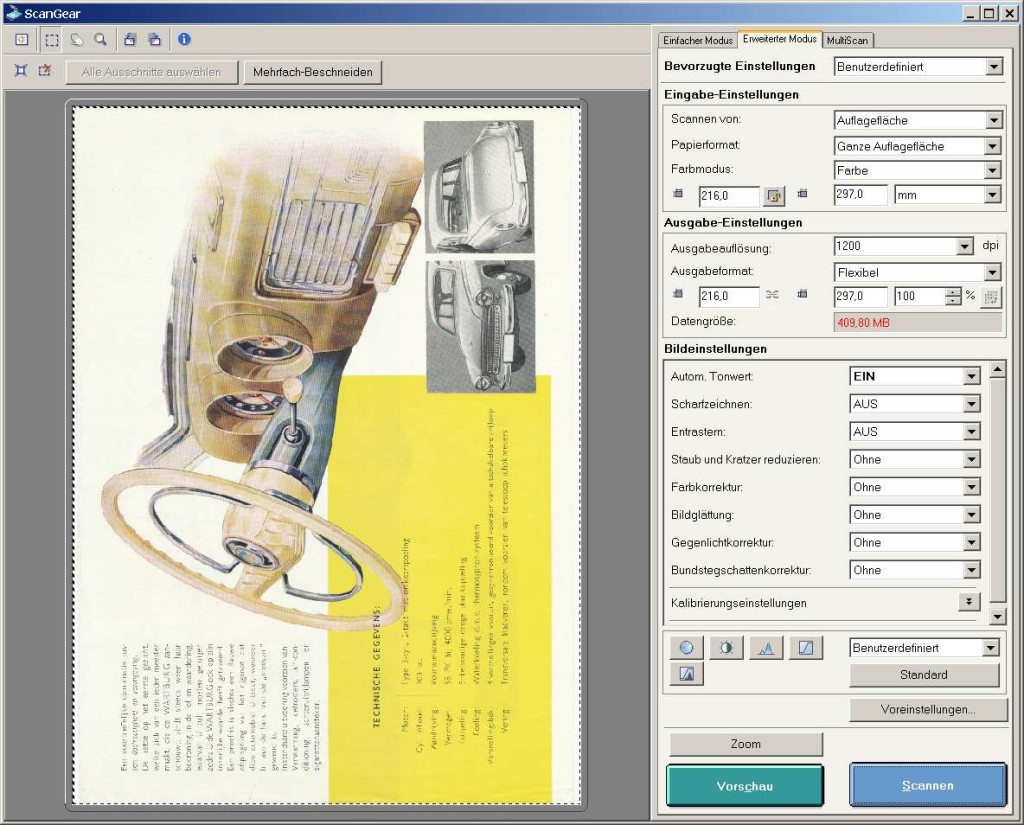Open Voreinstellungen preferences

click(x=928, y=709)
